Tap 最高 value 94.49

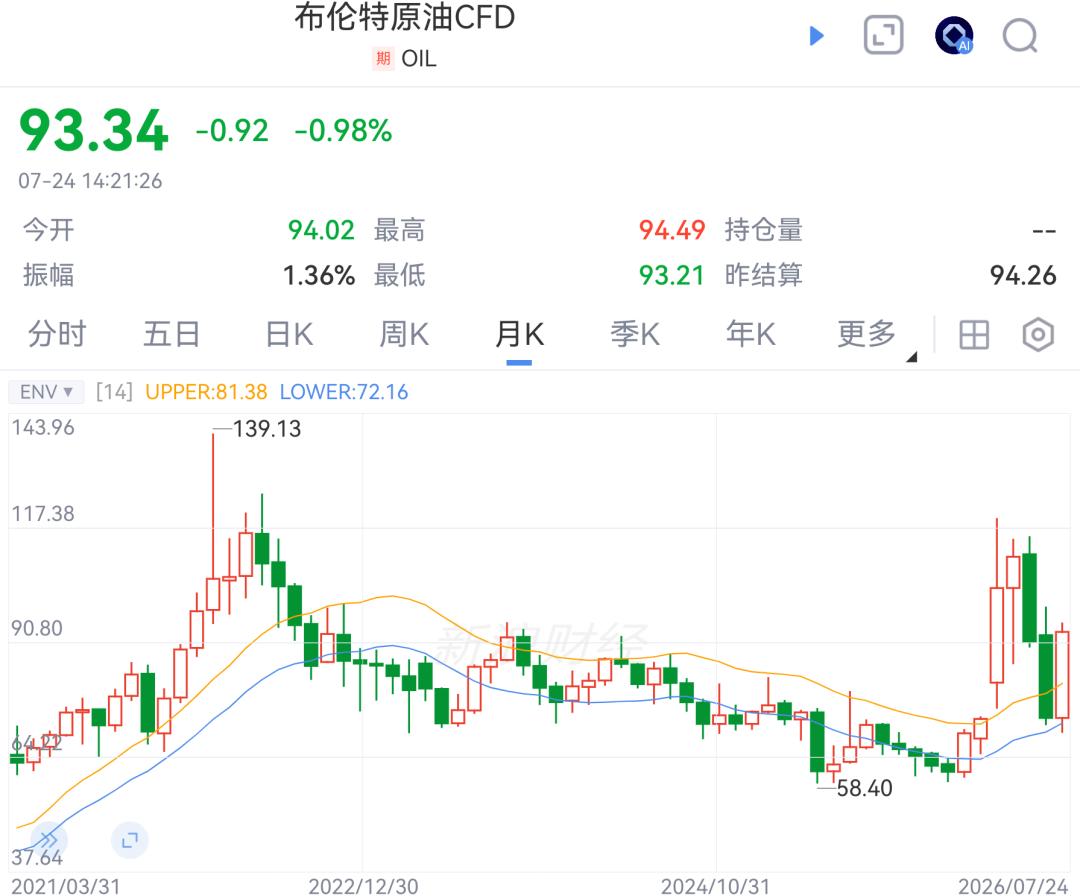672,230
